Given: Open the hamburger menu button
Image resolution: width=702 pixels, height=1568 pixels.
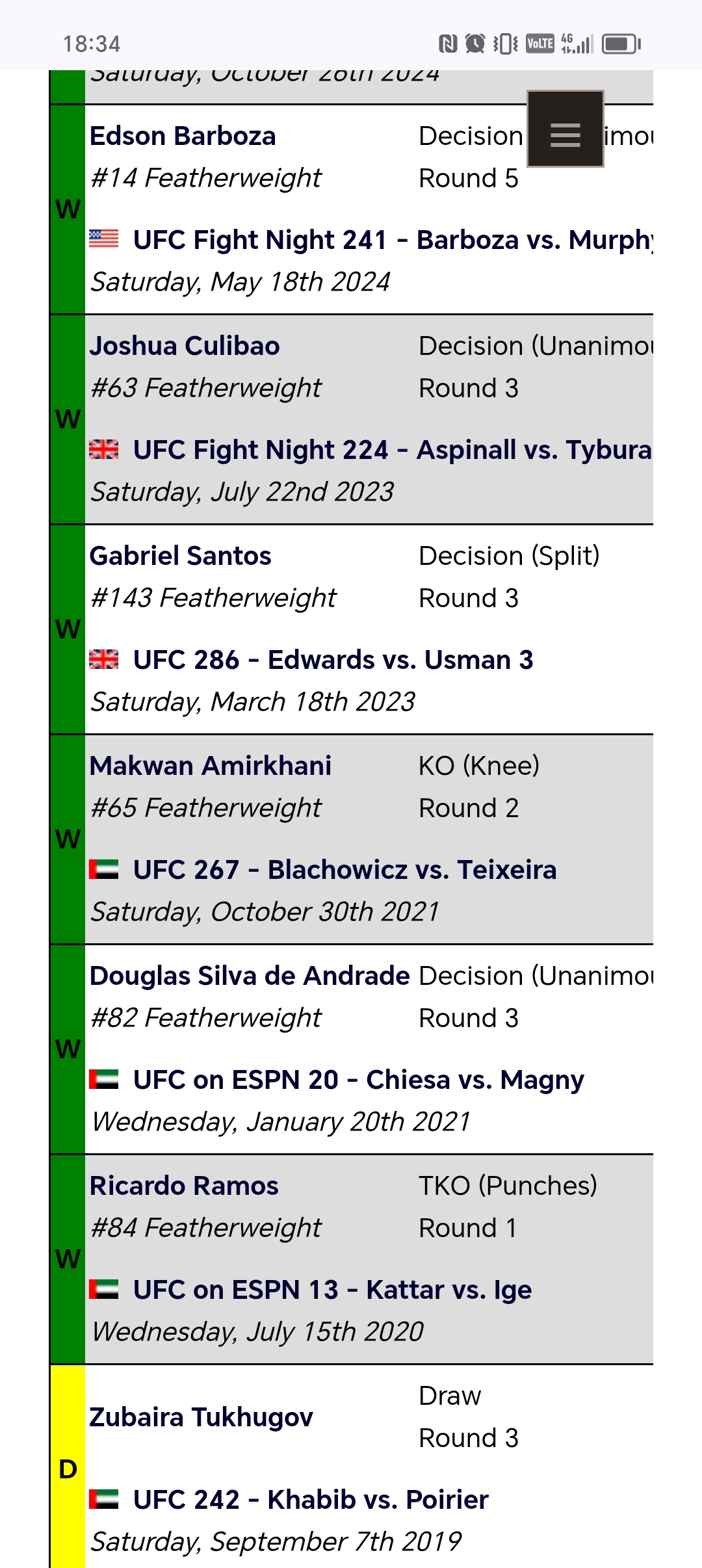Looking at the screenshot, I should pos(565,129).
